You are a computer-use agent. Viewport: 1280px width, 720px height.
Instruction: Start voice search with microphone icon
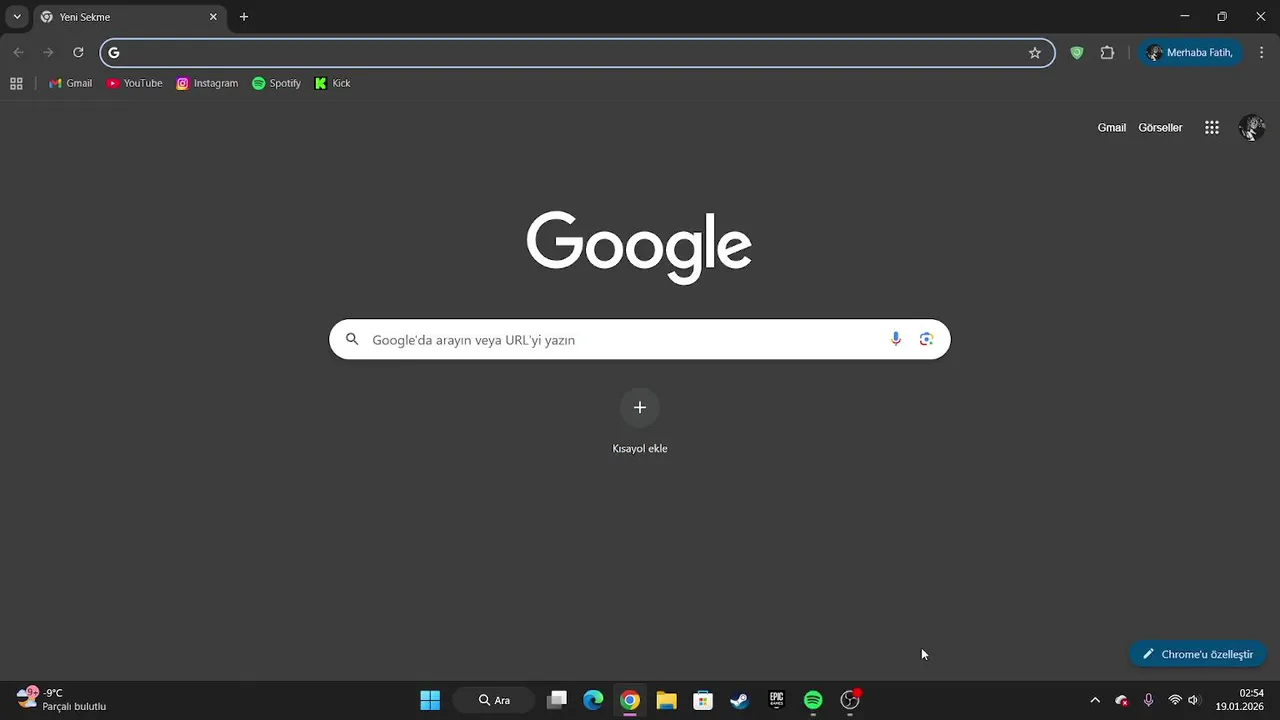(896, 339)
